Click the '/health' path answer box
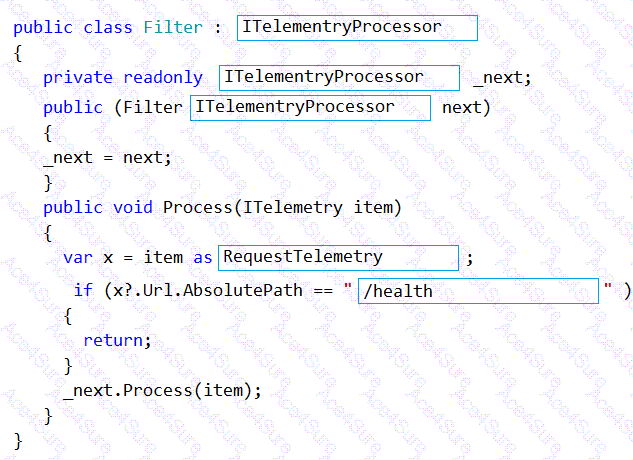 pos(477,291)
